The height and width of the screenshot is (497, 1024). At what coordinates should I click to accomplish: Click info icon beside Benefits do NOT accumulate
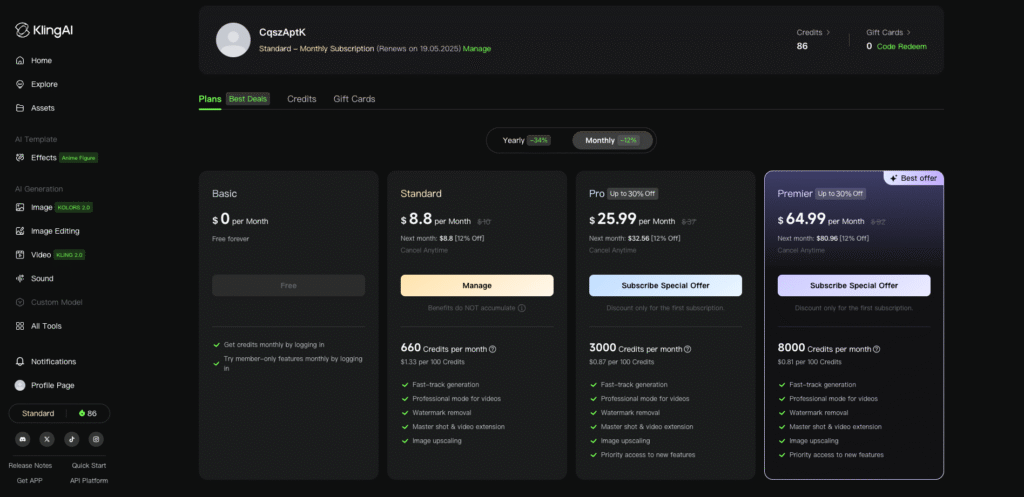(x=522, y=308)
